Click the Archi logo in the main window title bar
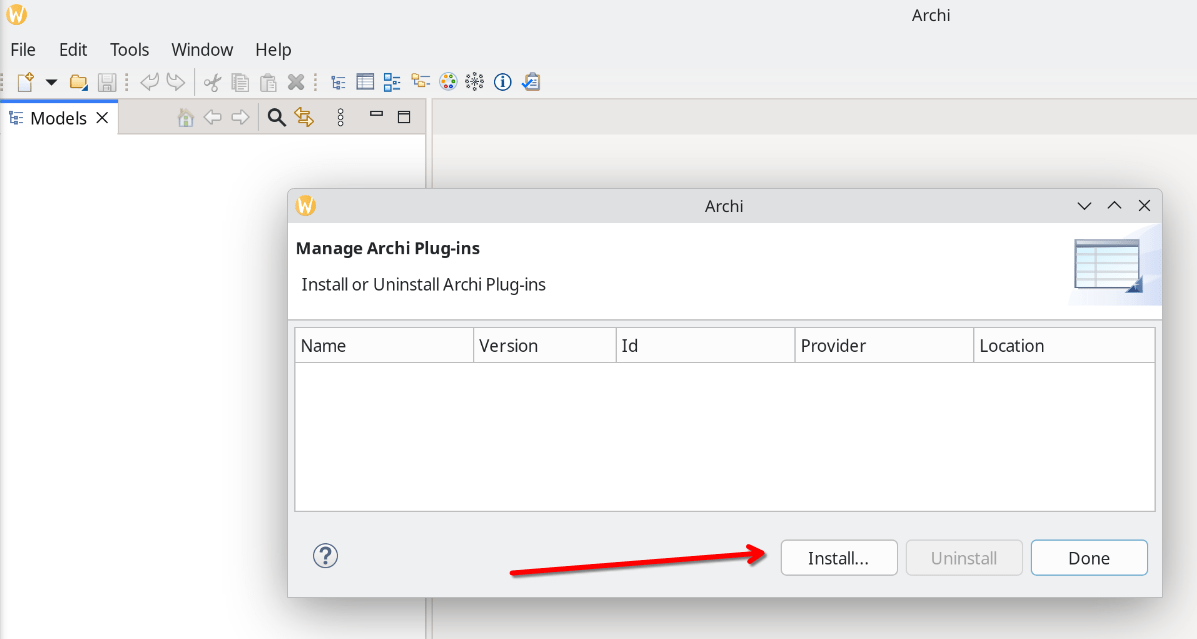The image size is (1197, 639). [x=16, y=15]
